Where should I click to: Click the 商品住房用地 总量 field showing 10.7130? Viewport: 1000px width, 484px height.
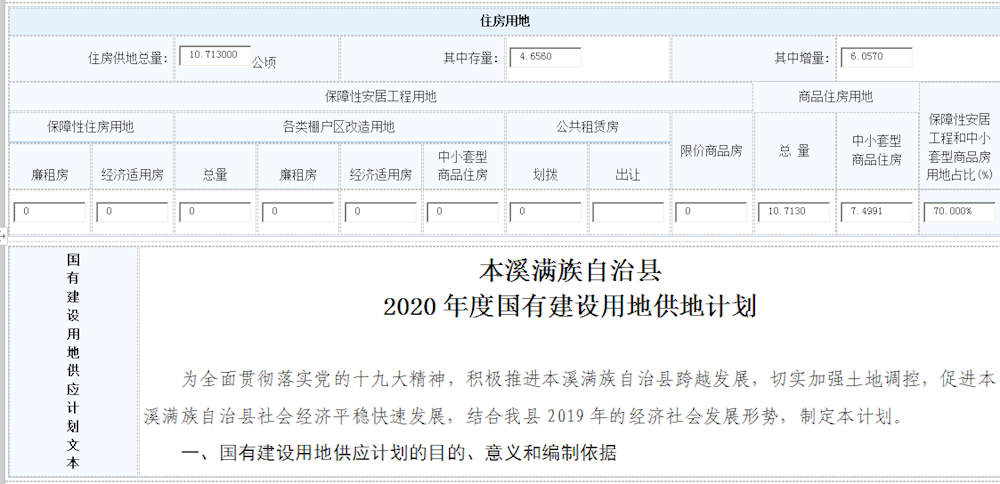(794, 212)
